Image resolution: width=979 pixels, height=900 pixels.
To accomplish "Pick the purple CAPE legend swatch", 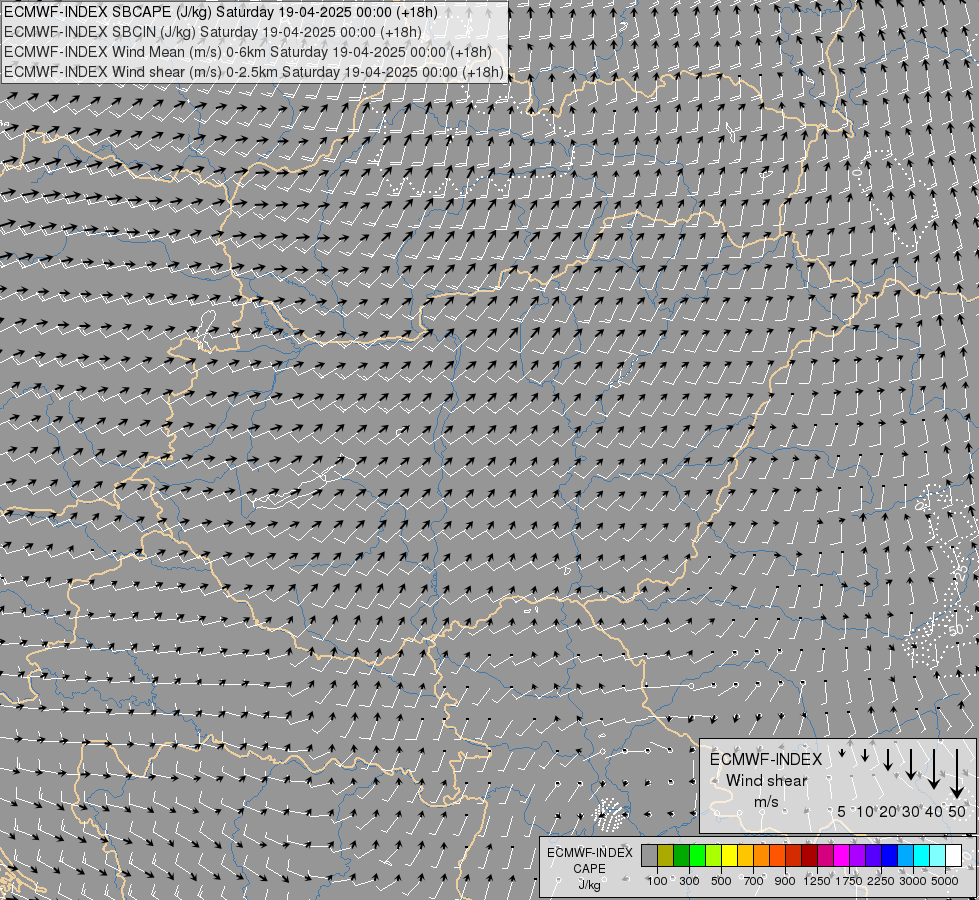I will 858,855.
